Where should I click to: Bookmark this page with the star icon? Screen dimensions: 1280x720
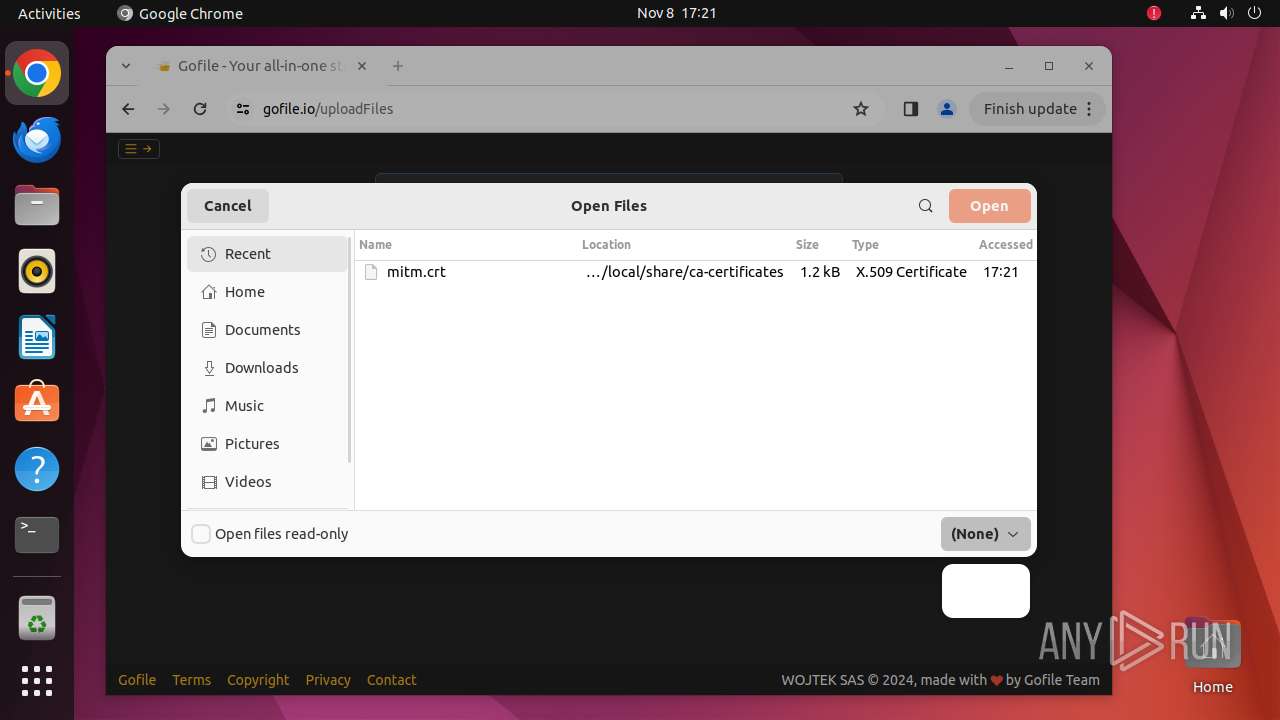tap(861, 109)
